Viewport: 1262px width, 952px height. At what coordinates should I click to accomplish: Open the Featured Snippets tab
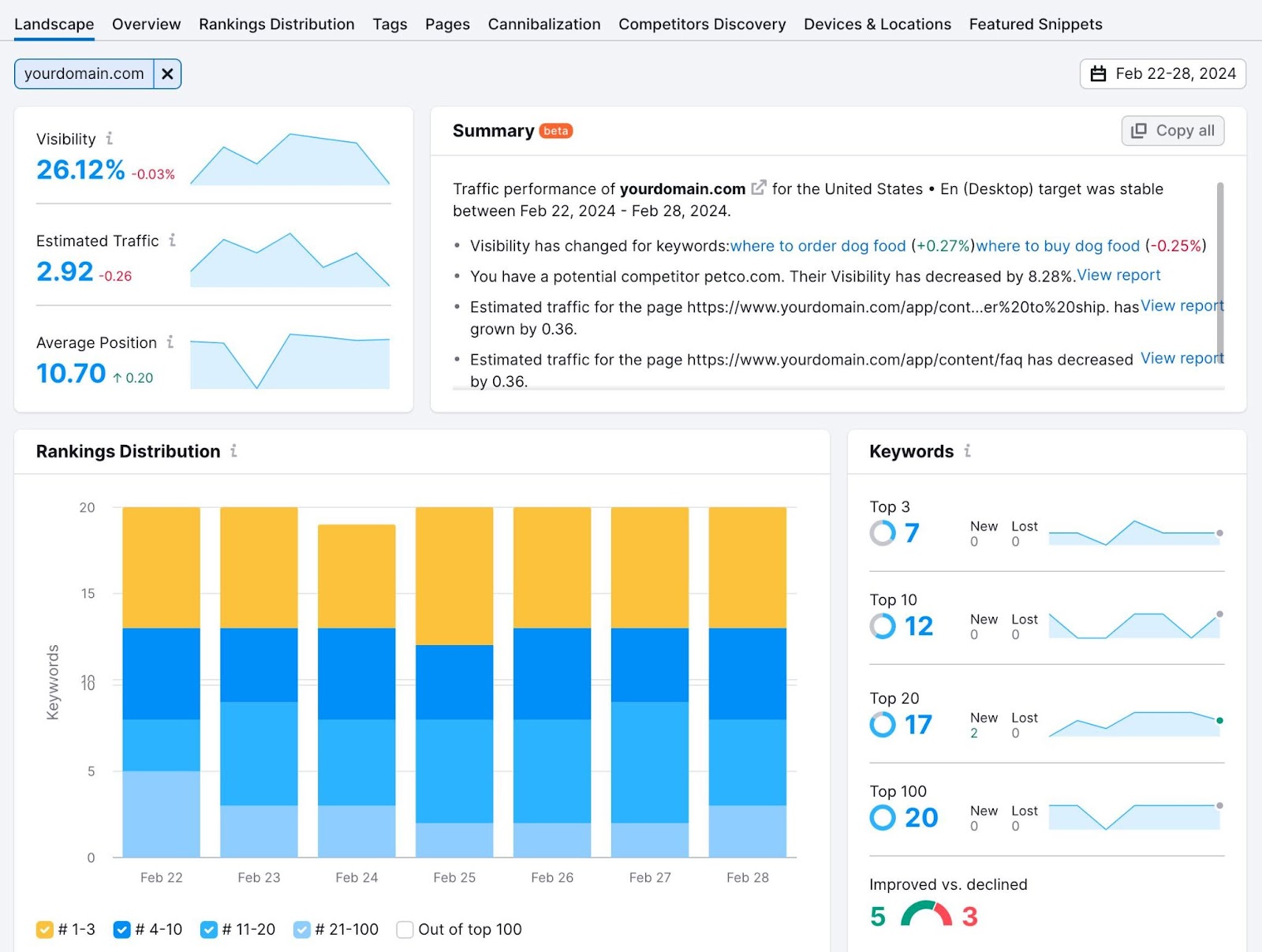tap(1036, 24)
